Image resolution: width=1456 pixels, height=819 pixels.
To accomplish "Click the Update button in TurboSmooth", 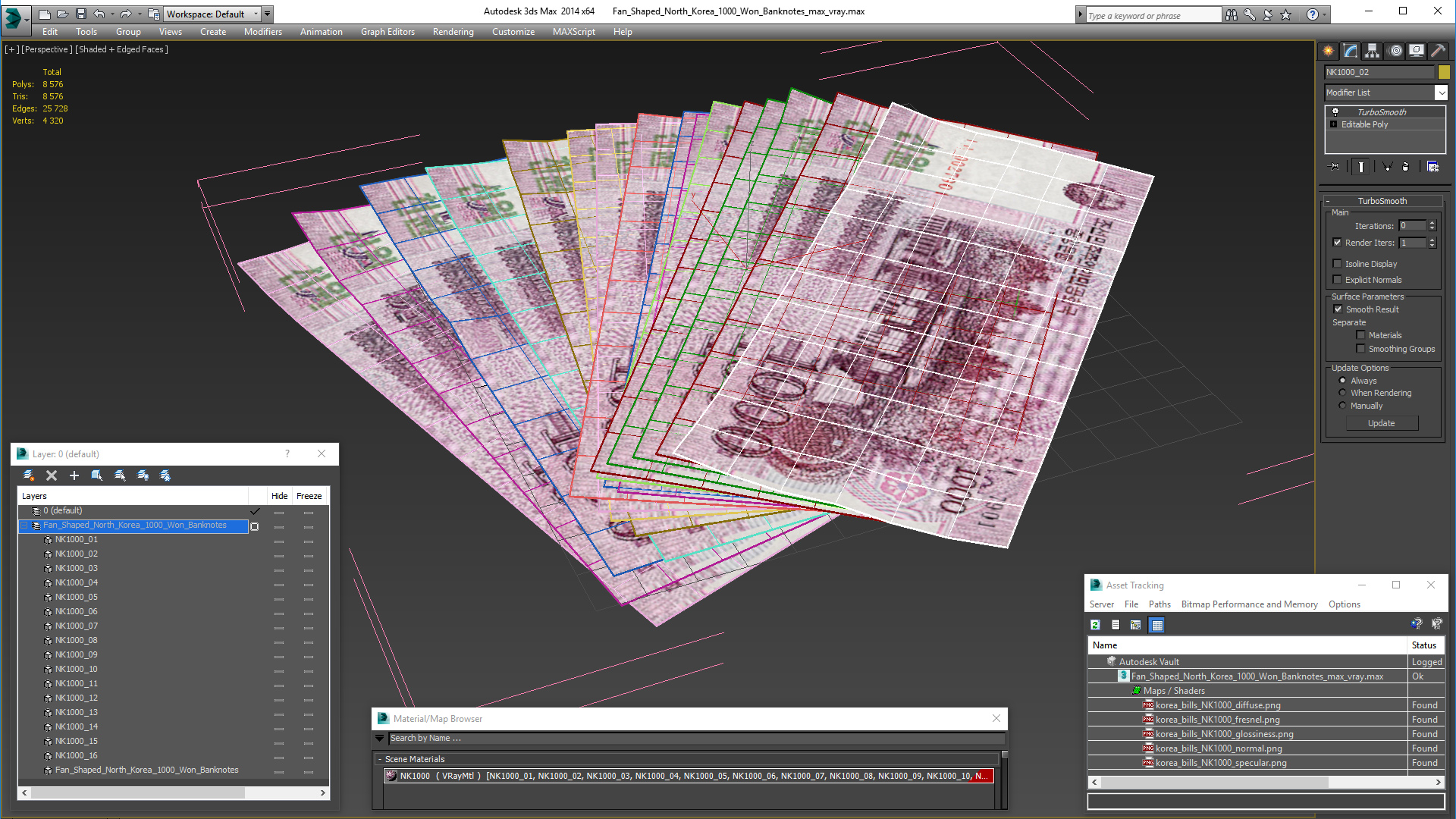I will click(1382, 423).
